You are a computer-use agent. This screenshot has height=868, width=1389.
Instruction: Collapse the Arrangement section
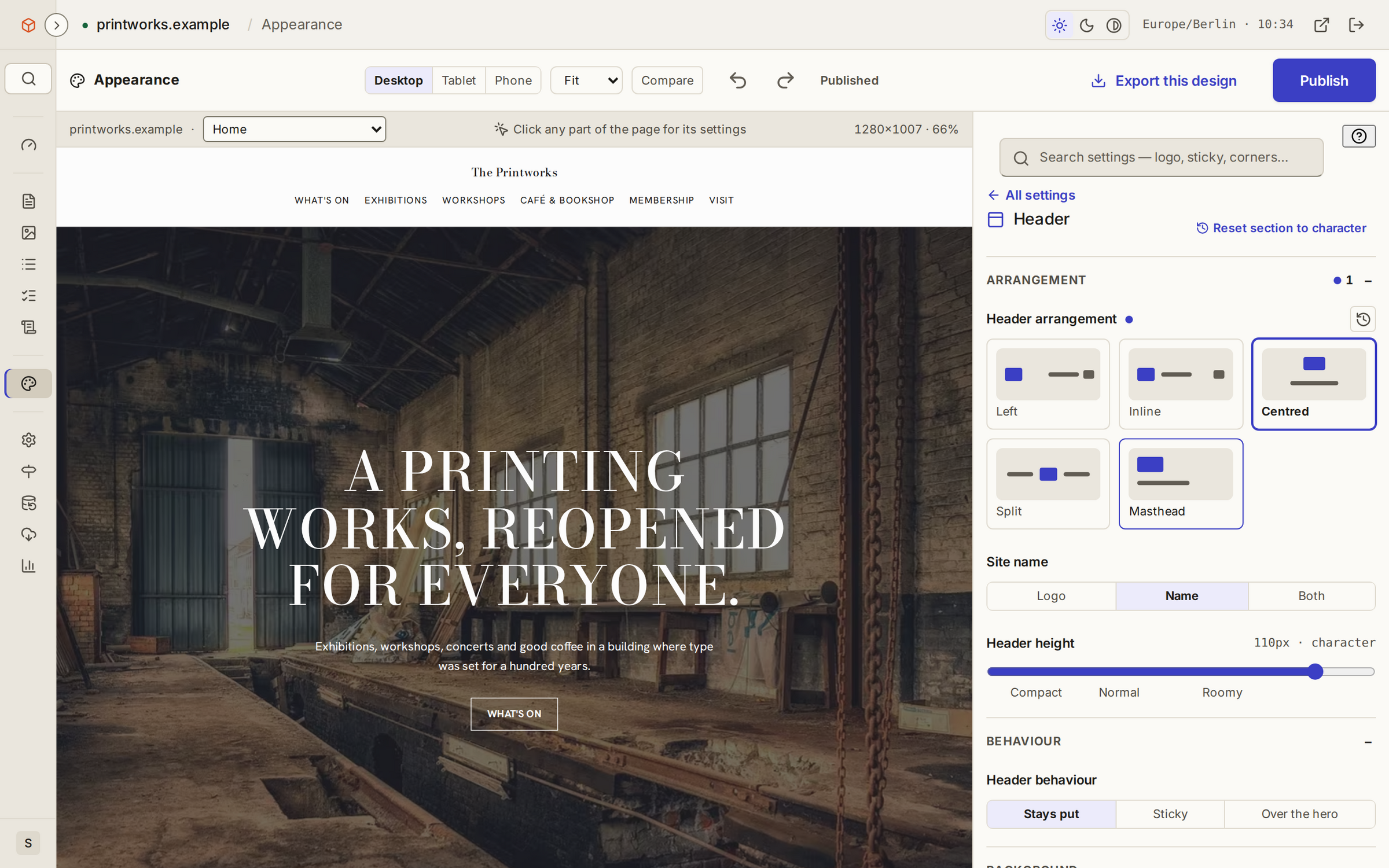point(1368,281)
